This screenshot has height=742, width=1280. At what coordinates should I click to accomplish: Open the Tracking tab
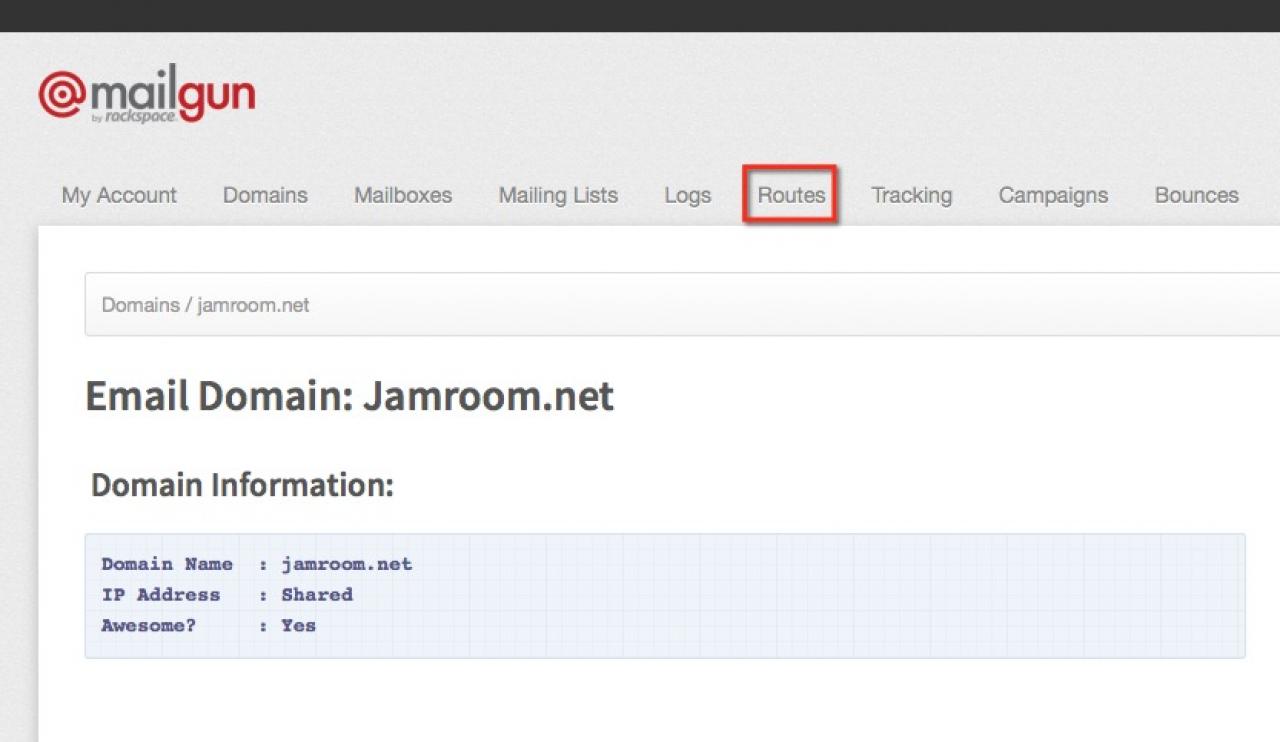[x=911, y=195]
